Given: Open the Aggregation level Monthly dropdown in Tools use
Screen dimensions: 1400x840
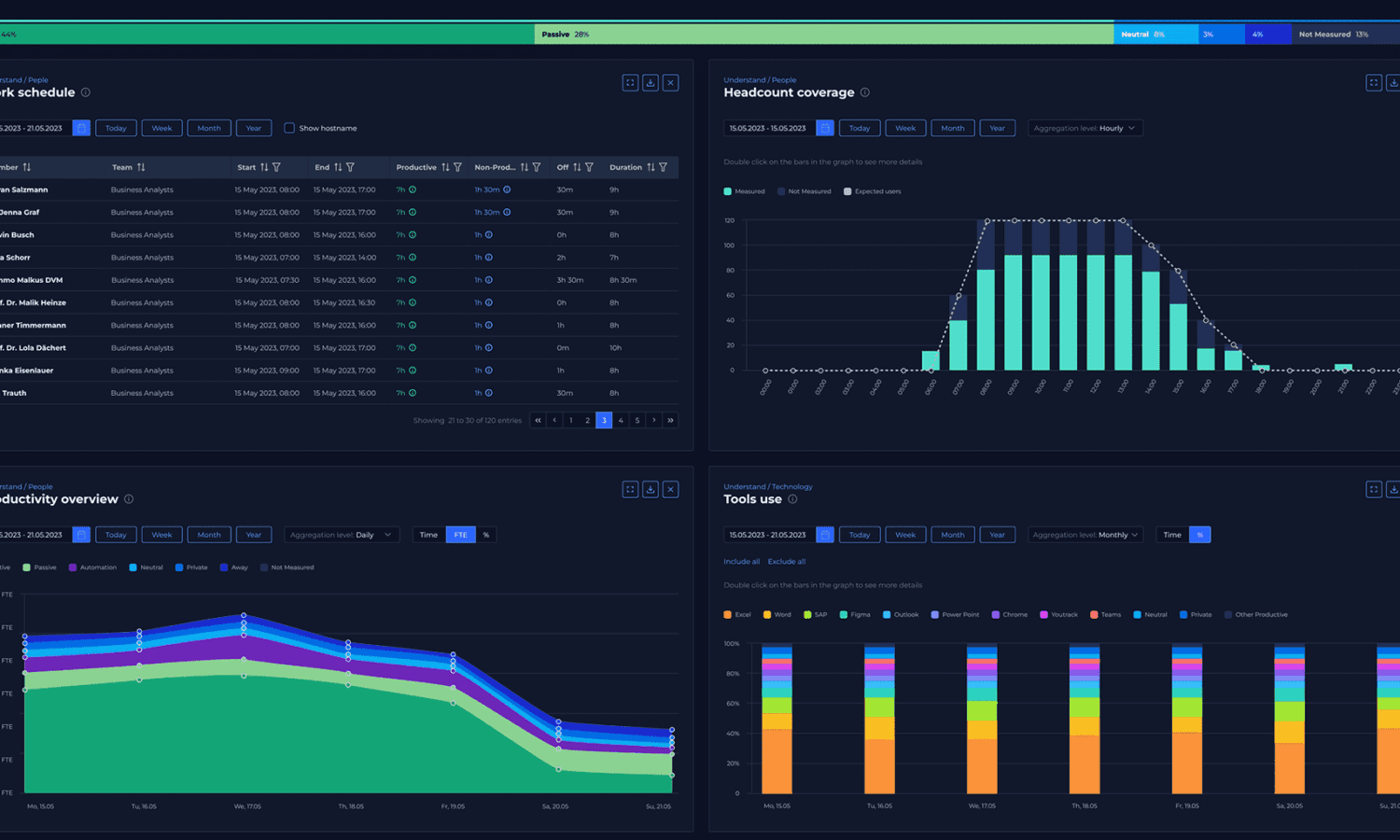Looking at the screenshot, I should (1085, 534).
